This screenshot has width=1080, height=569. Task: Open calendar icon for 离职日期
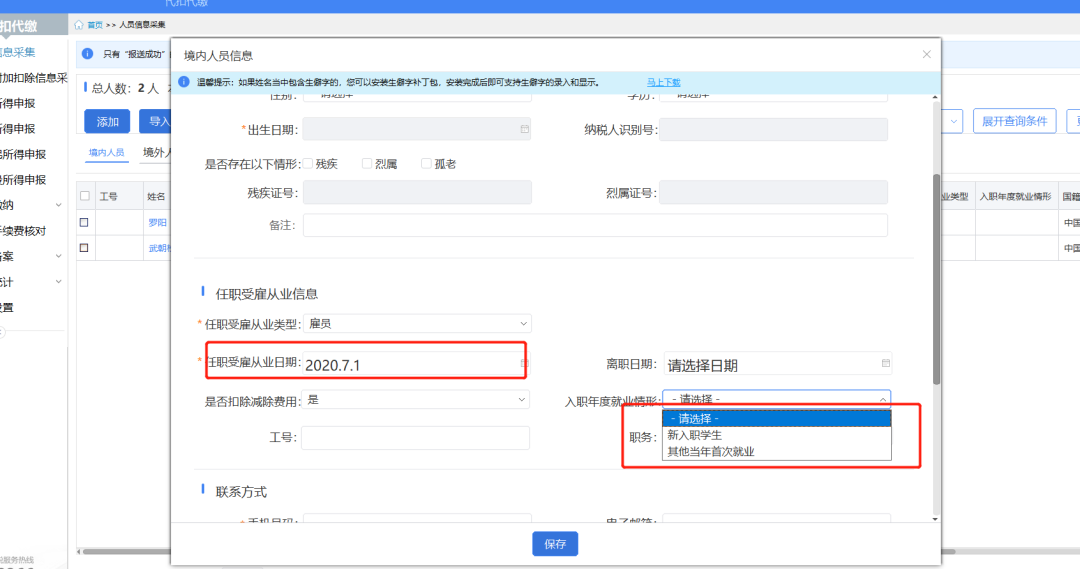coord(885,364)
